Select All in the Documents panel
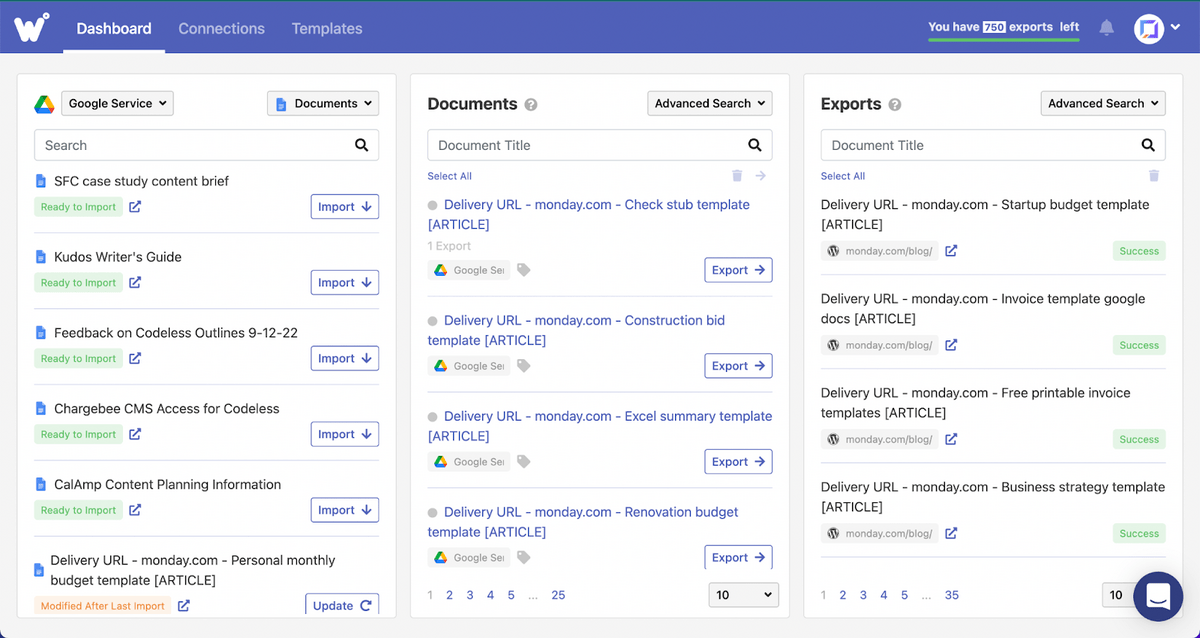 (449, 176)
